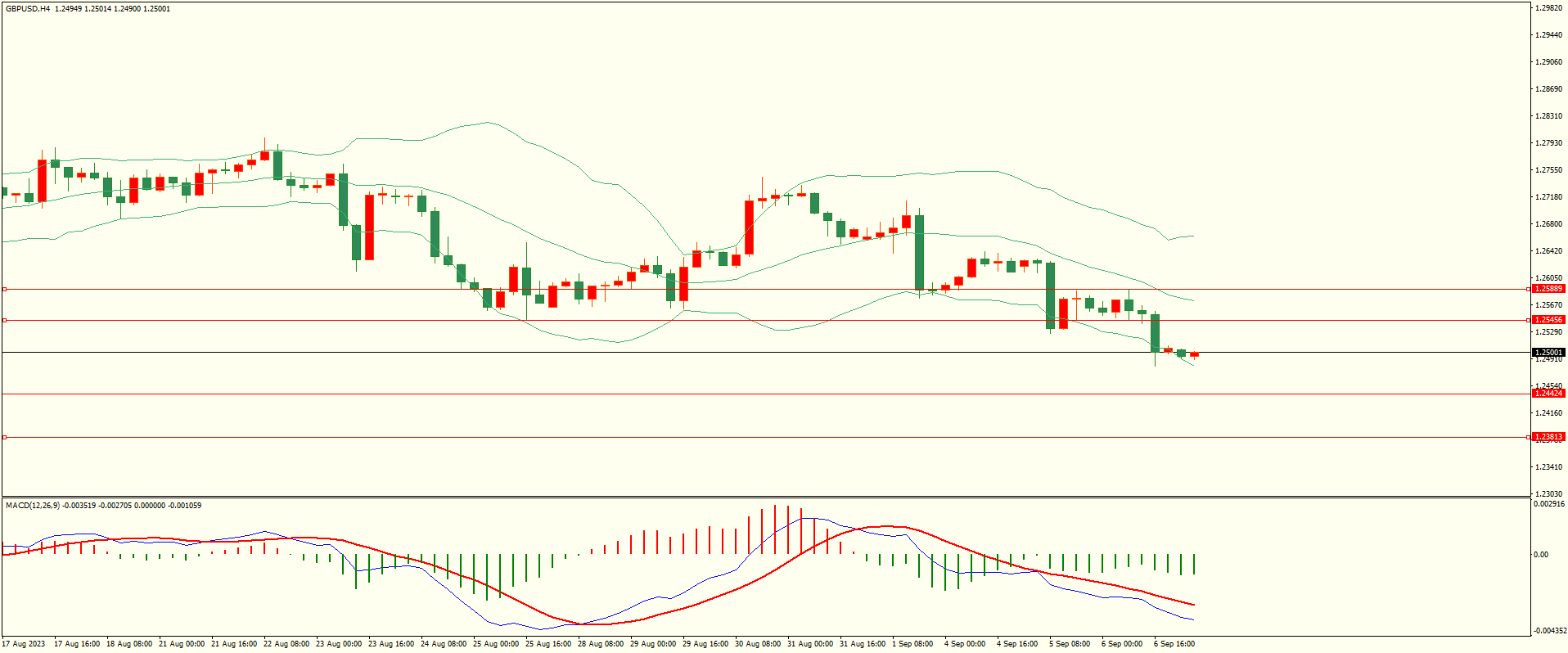Click the 30 Aug 08:00 time label
The width and height of the screenshot is (1568, 653).
(x=758, y=643)
